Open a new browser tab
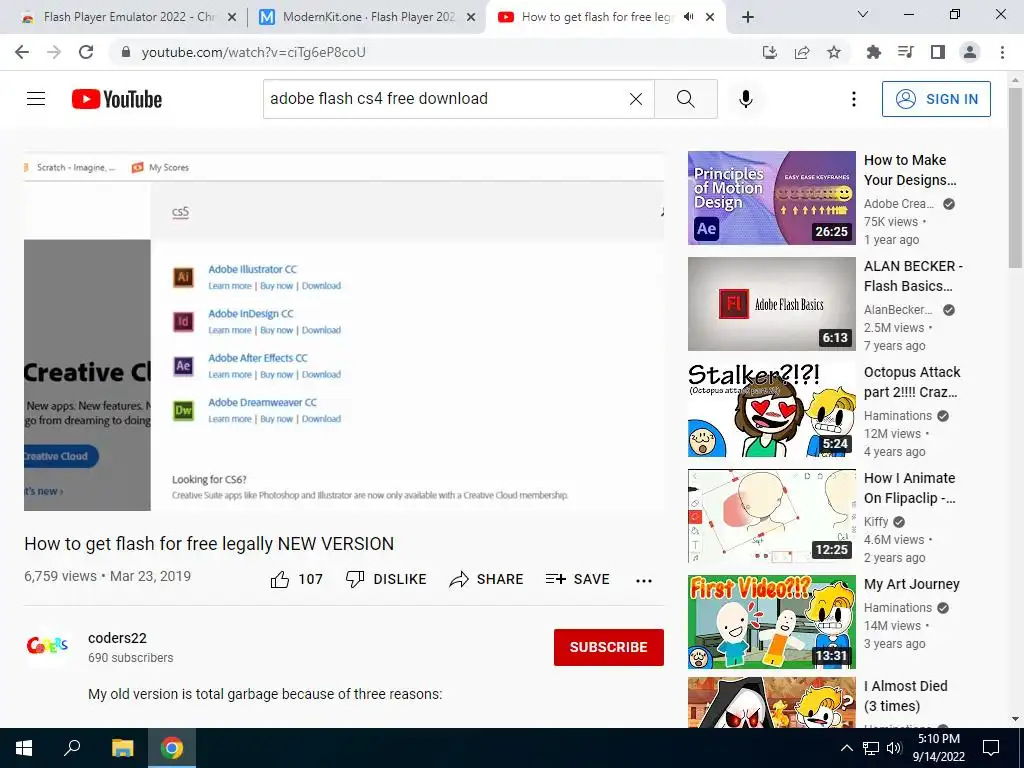The width and height of the screenshot is (1024, 768). [748, 17]
